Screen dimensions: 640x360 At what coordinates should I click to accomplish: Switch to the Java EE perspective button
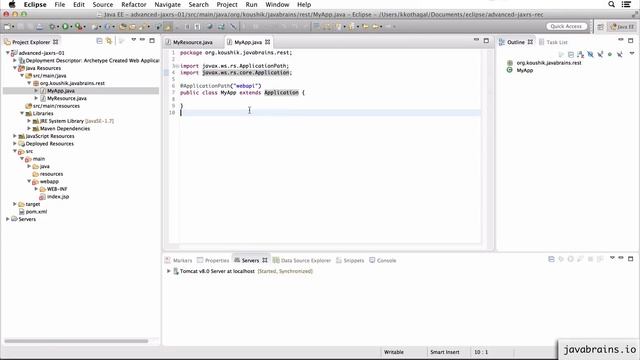click(622, 27)
